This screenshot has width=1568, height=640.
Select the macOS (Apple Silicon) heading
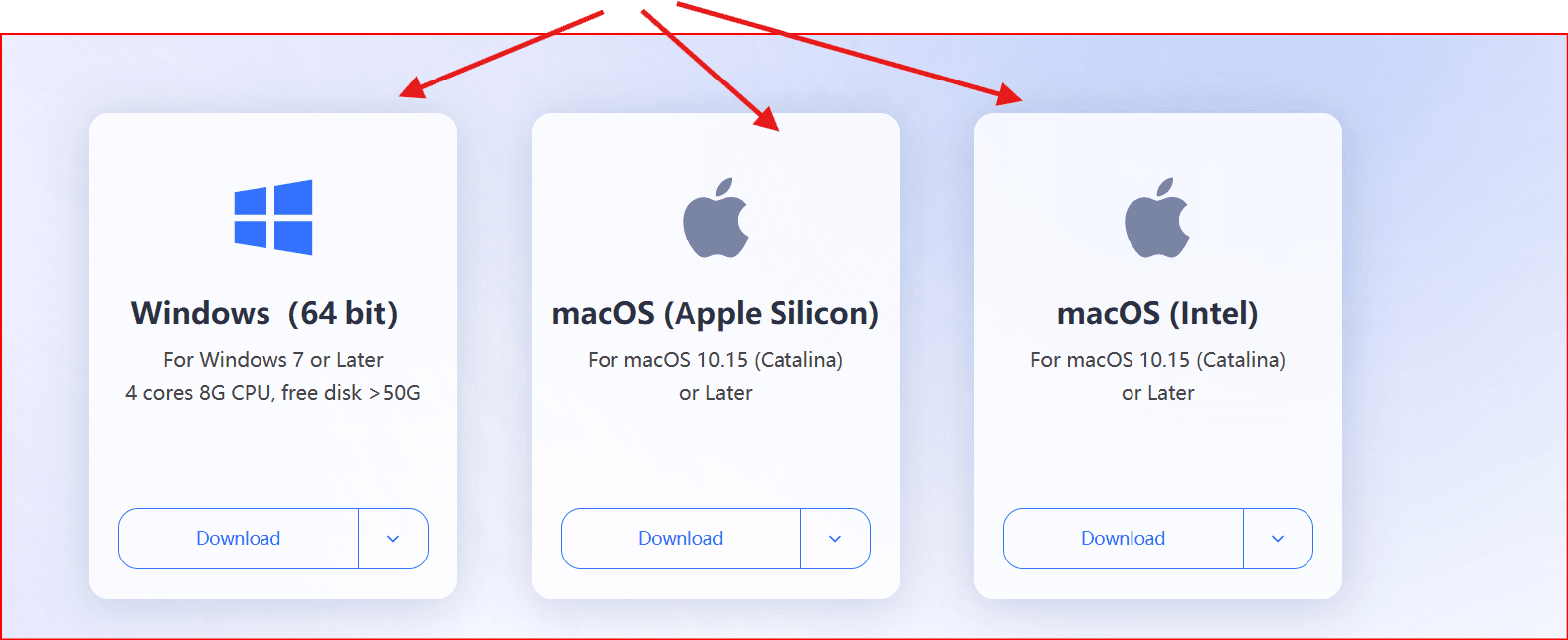coord(716,314)
